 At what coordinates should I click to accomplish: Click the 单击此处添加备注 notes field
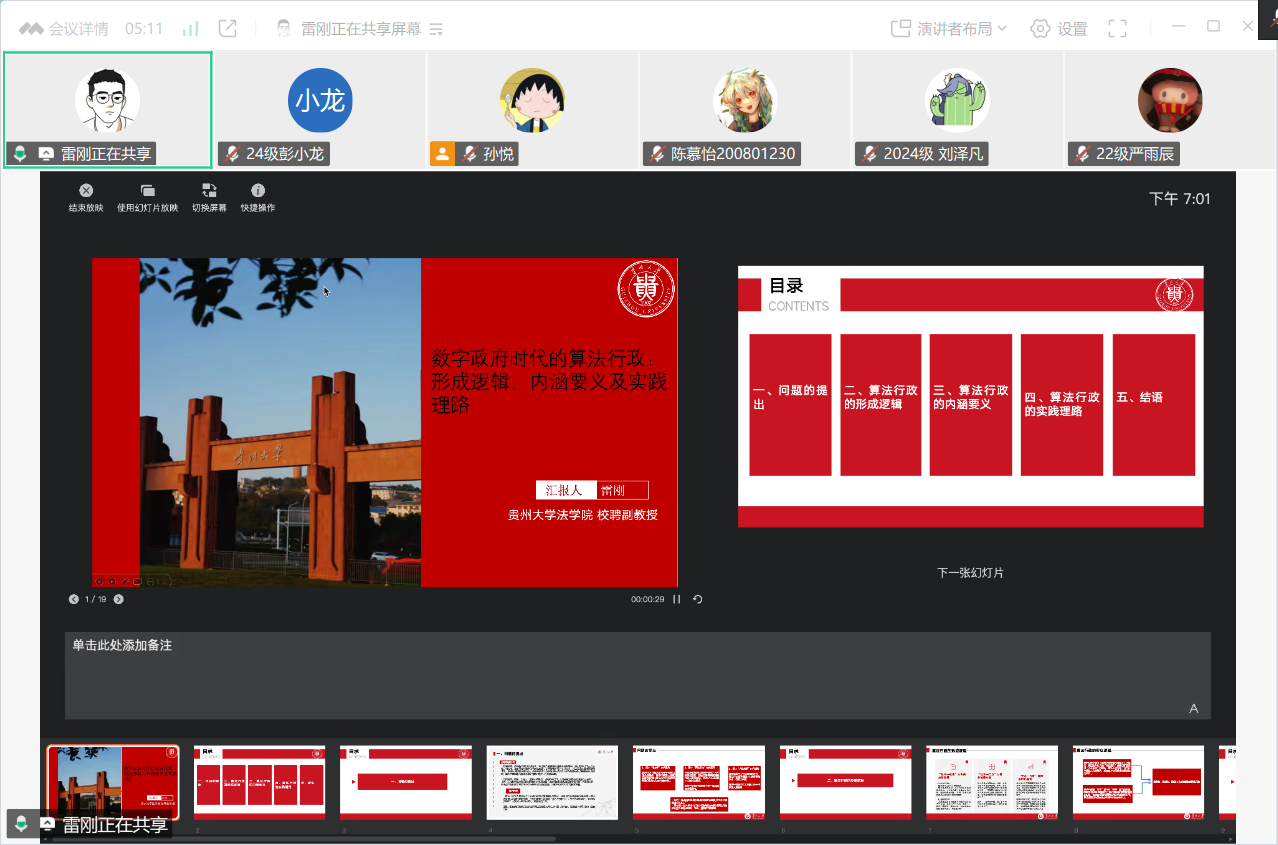(637, 675)
